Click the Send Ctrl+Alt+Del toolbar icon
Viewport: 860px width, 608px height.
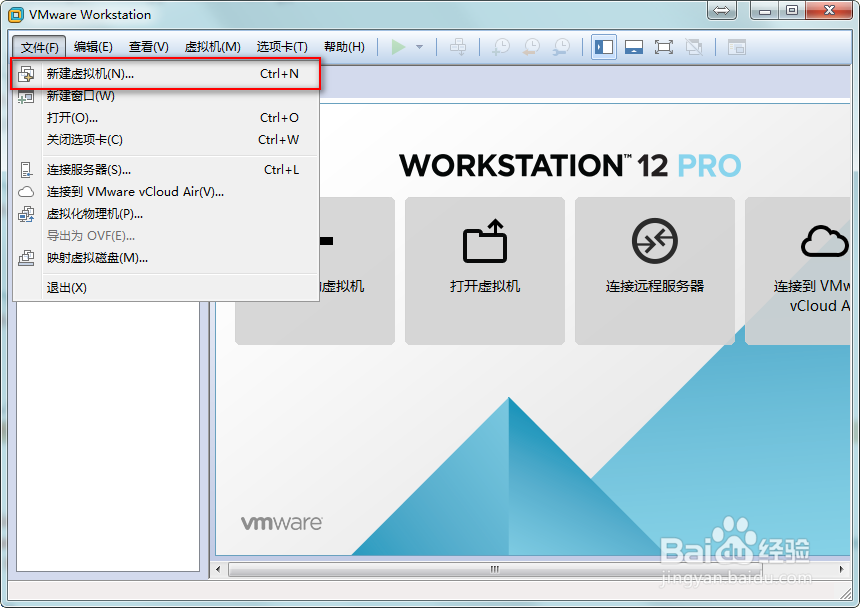458,47
